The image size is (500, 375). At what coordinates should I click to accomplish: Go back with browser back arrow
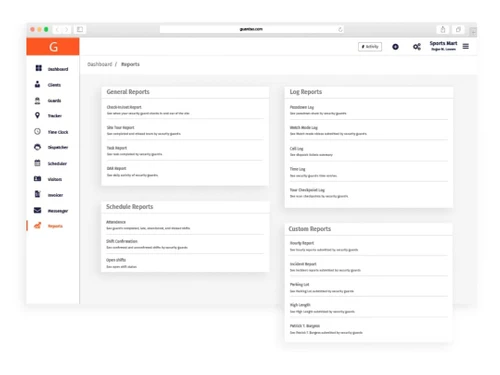pos(57,29)
